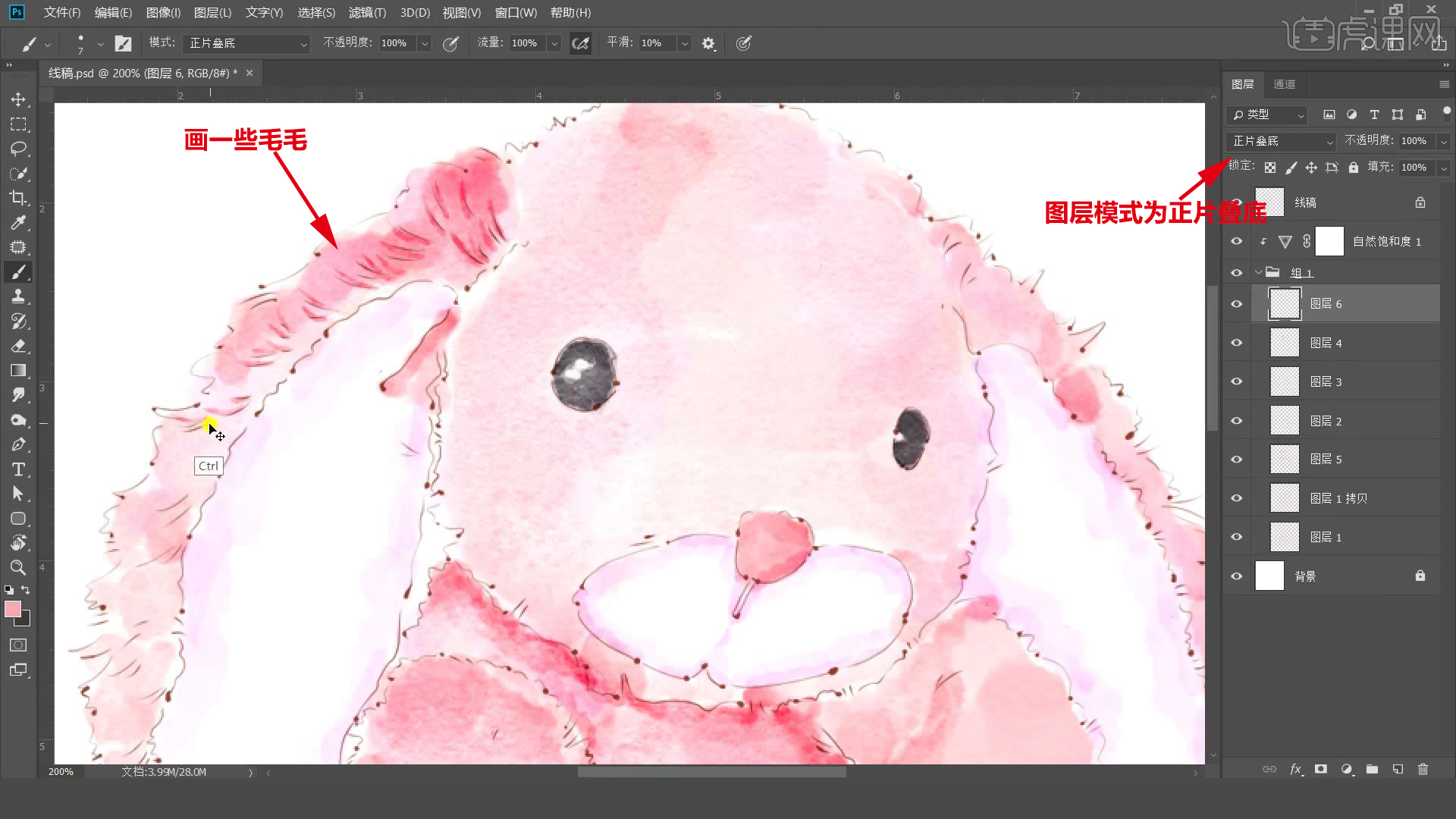Image resolution: width=1456 pixels, height=819 pixels.
Task: Toggle 自然饱和度 1 adjustment visibility
Action: 1237,241
